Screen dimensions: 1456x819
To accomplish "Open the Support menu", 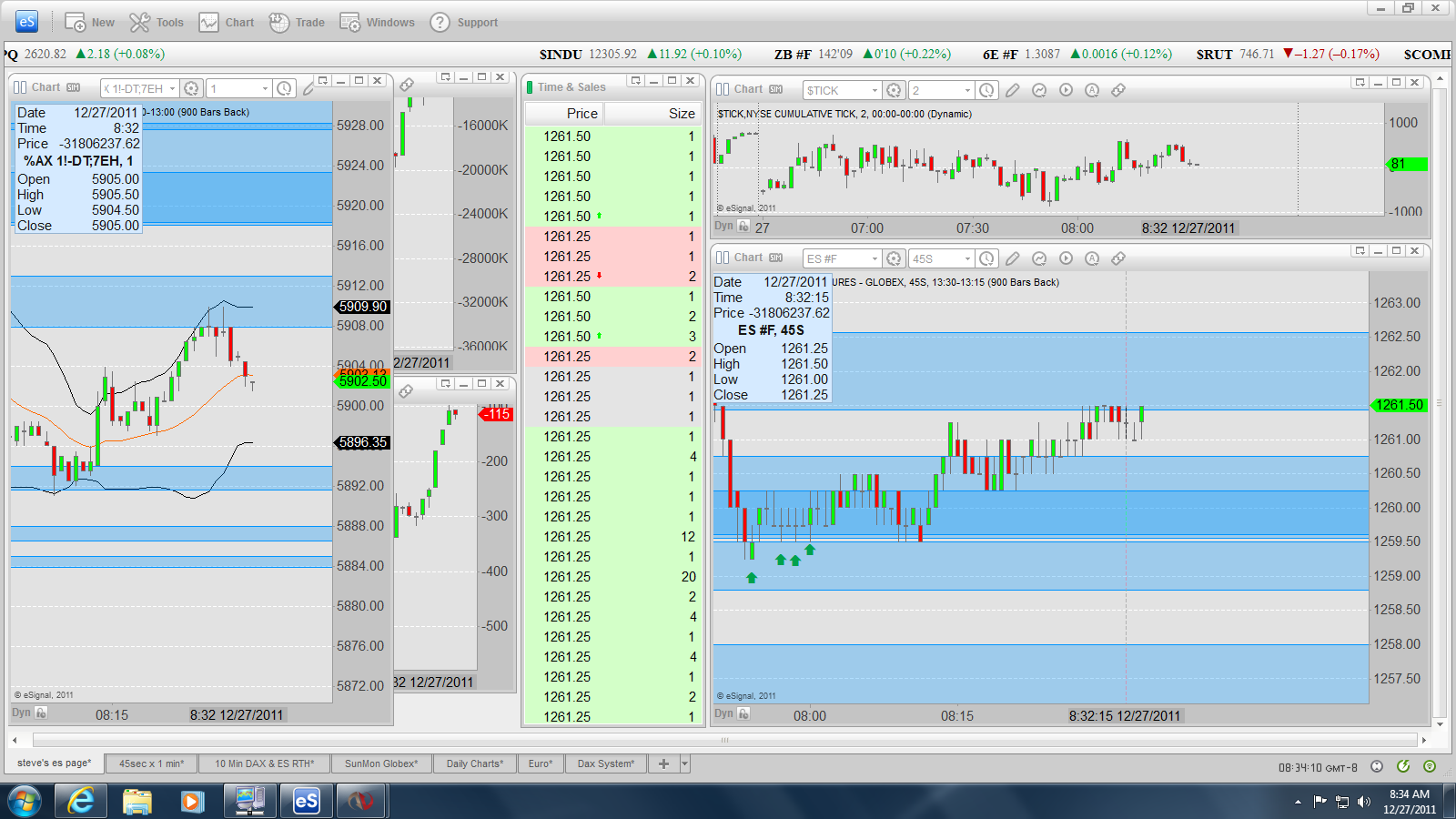I will coord(464,22).
